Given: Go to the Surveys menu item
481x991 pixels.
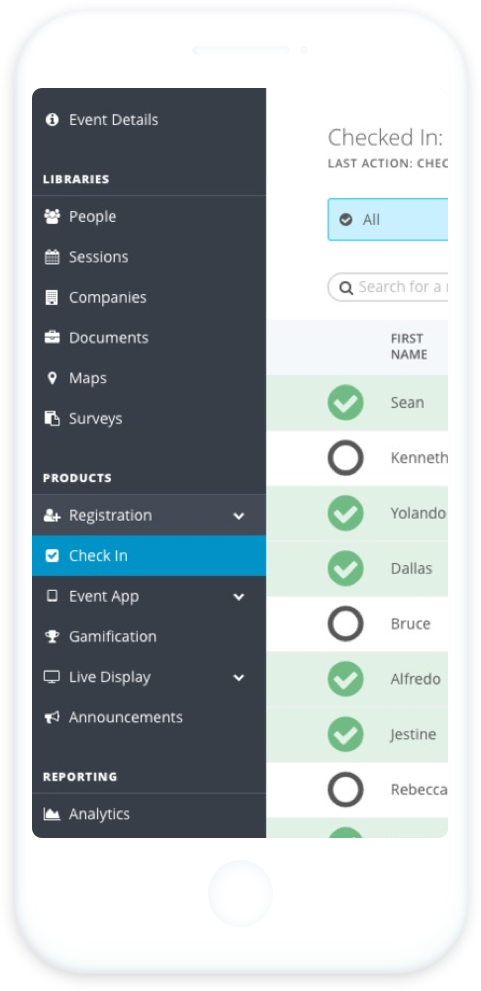Looking at the screenshot, I should click(149, 418).
